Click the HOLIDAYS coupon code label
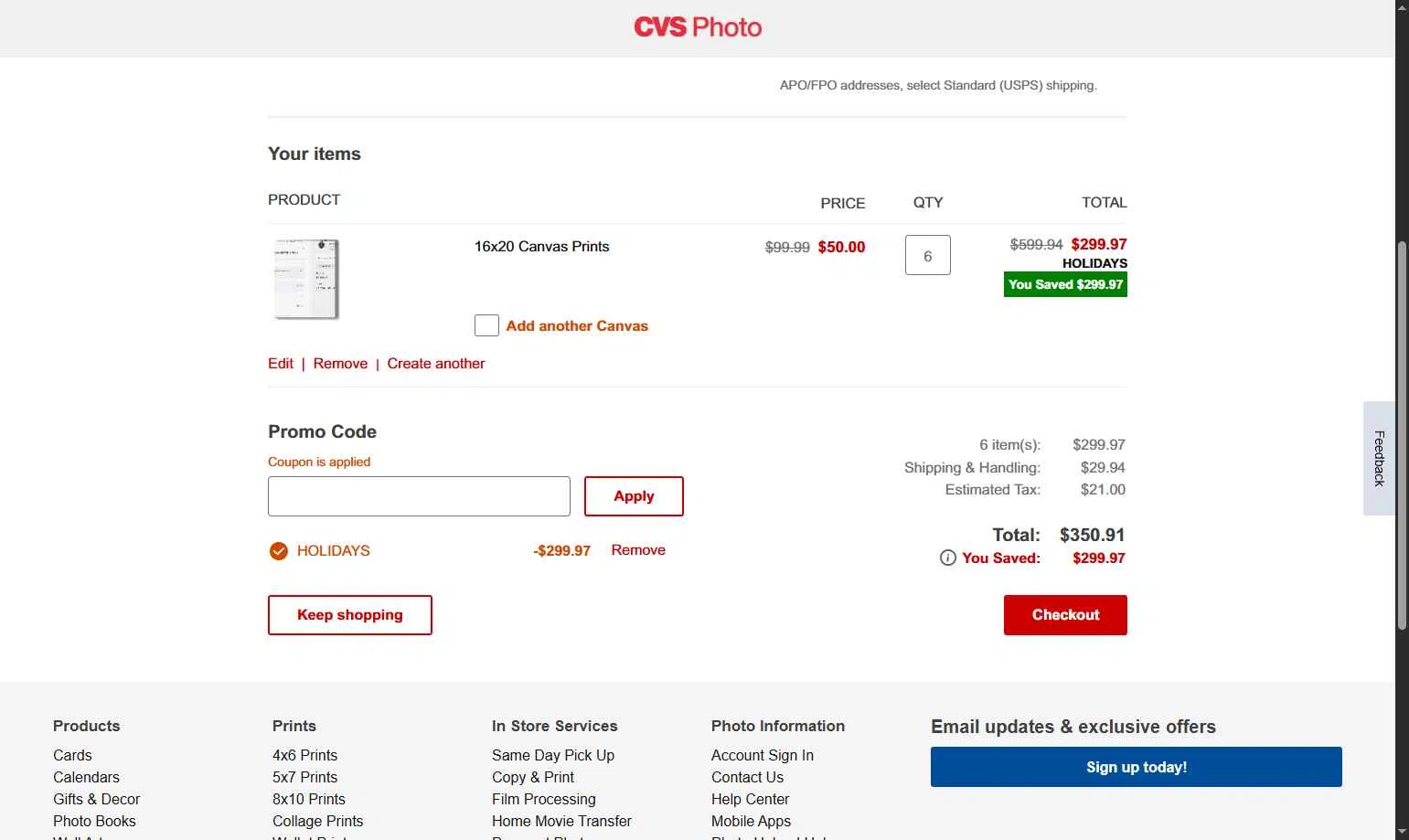The image size is (1409, 840). tap(334, 551)
